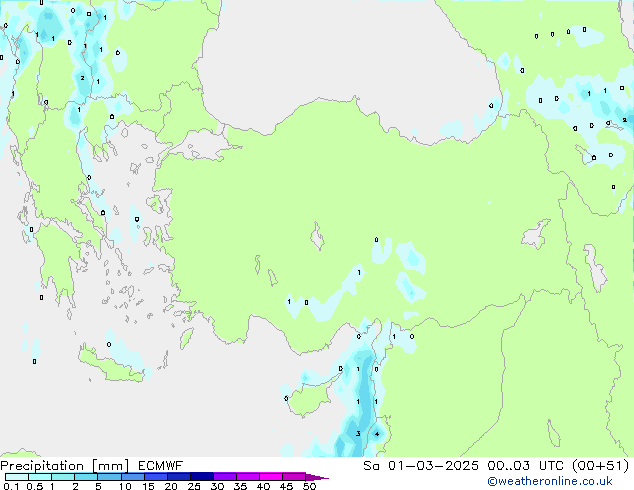The height and width of the screenshot is (490, 634).
Task: Select the 25–30 mm navy legend swatch
Action: 201,477
